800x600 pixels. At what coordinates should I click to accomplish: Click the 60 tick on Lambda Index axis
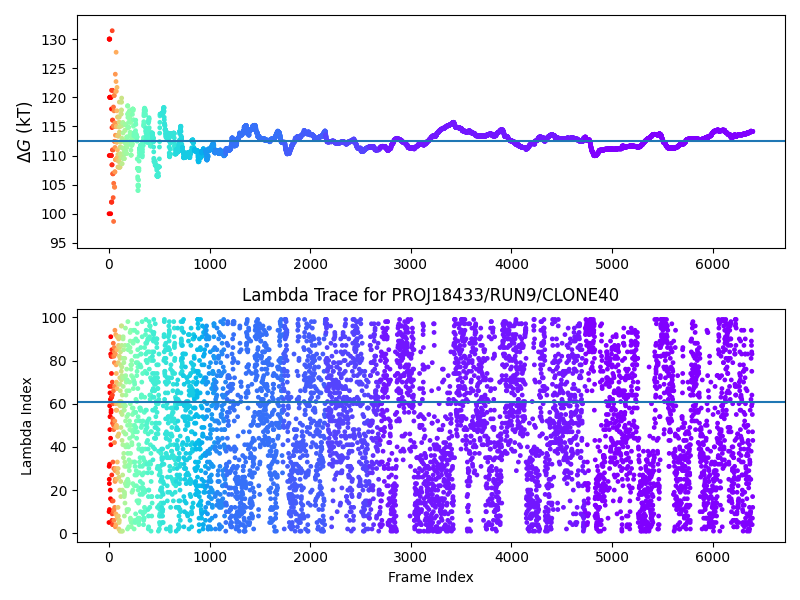coord(57,404)
